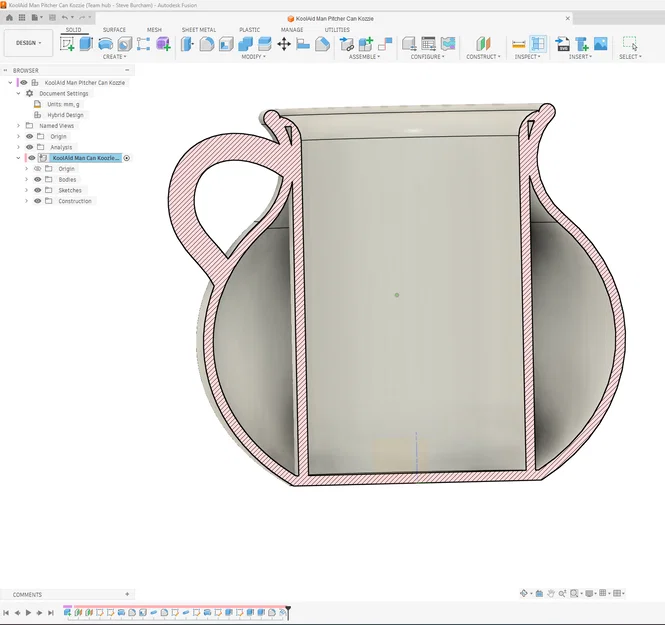Select the Create Sketch tool
The image size is (665, 625).
click(x=67, y=44)
